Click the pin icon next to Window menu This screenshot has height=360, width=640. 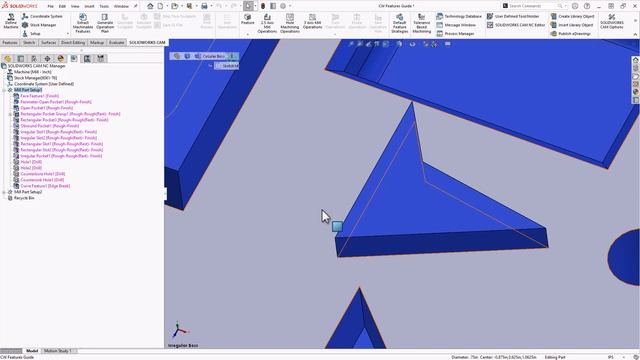click(135, 6)
